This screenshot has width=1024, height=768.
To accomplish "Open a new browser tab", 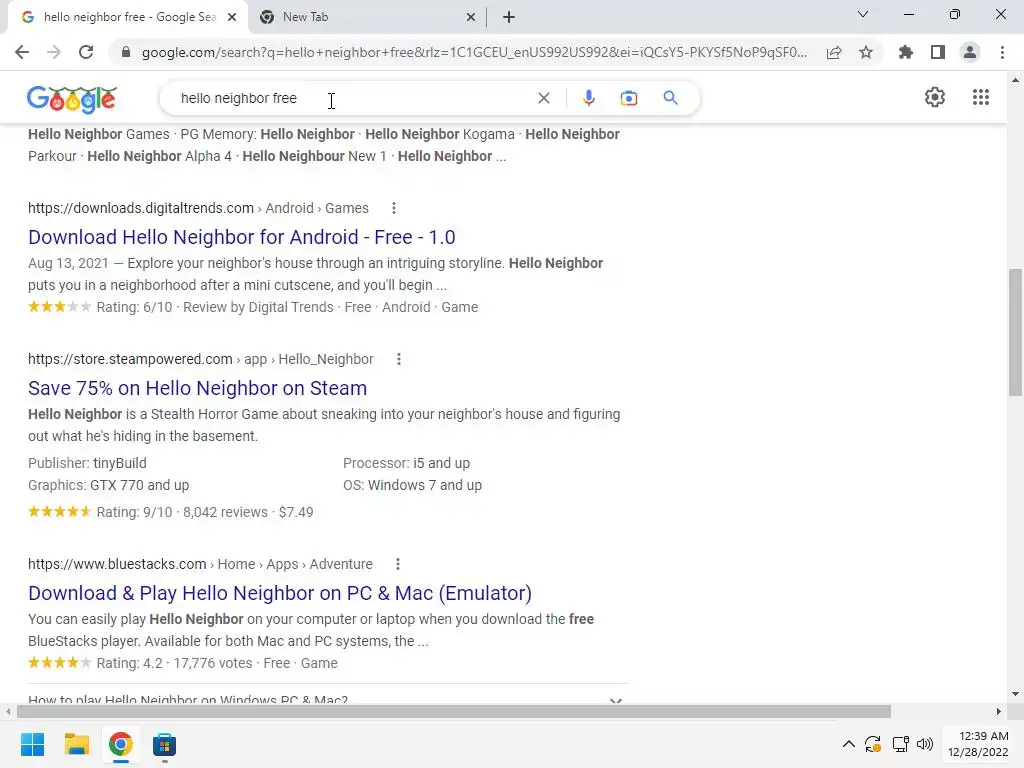I will [x=509, y=17].
